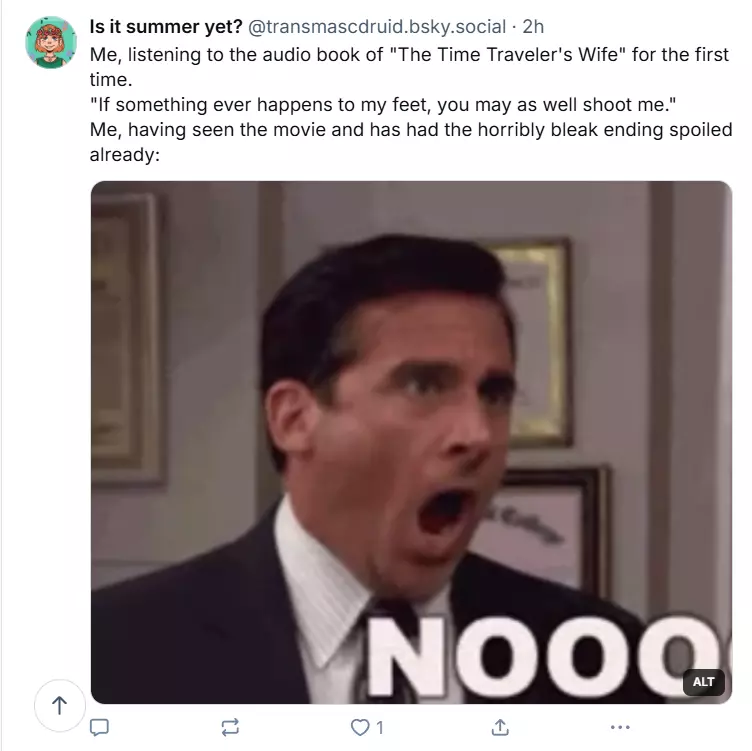Screen dimensions: 752x751
Task: Repost using the looping arrows icon
Action: pos(230,728)
